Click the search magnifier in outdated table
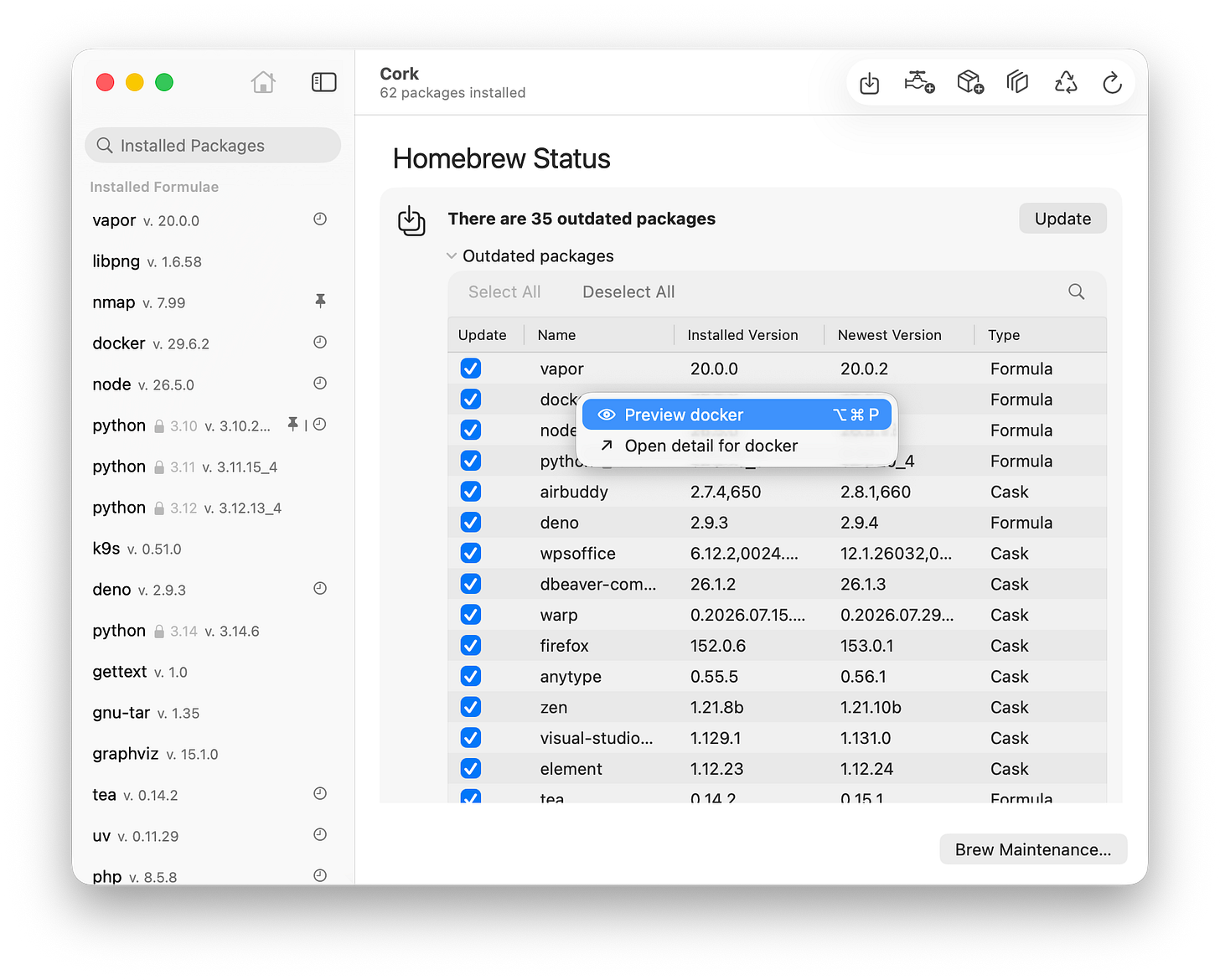Image resolution: width=1220 pixels, height=980 pixels. (x=1077, y=291)
